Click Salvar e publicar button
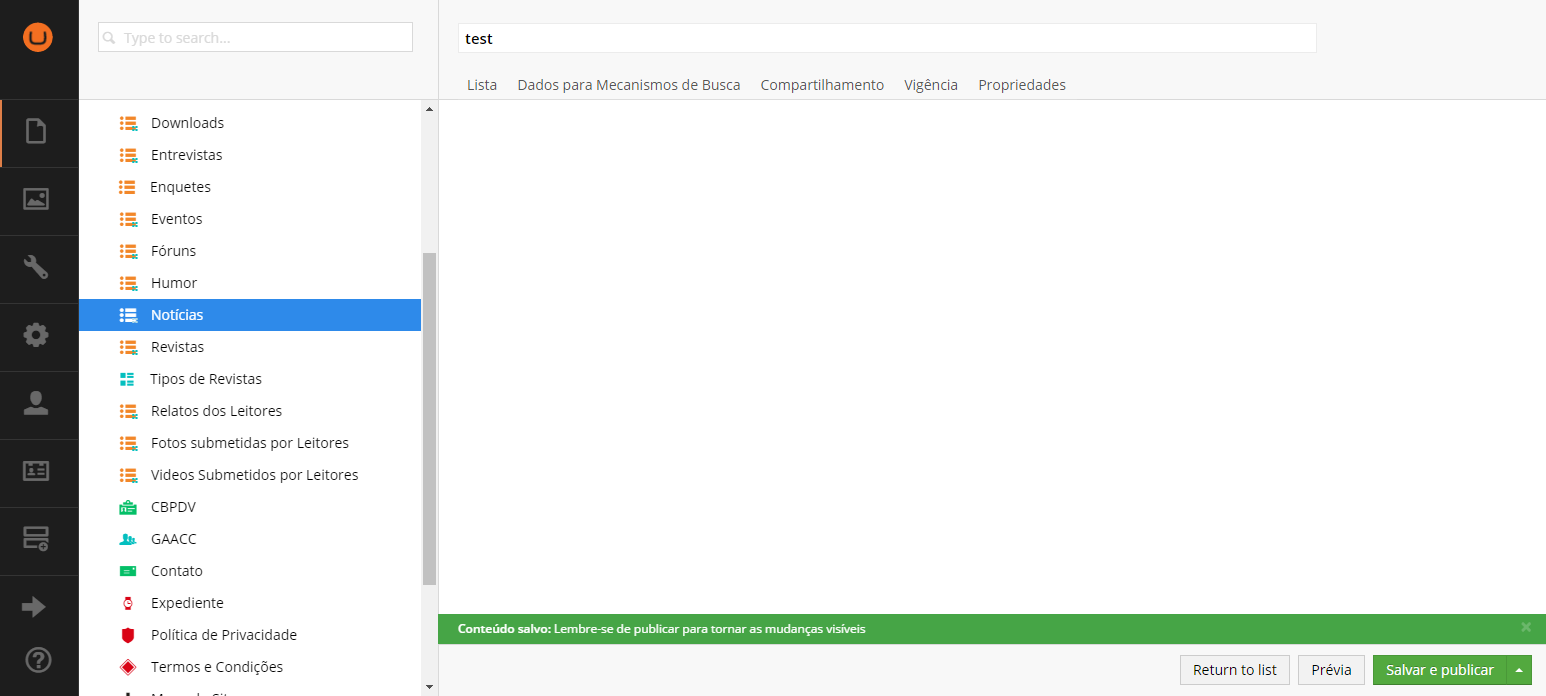 (x=1440, y=670)
